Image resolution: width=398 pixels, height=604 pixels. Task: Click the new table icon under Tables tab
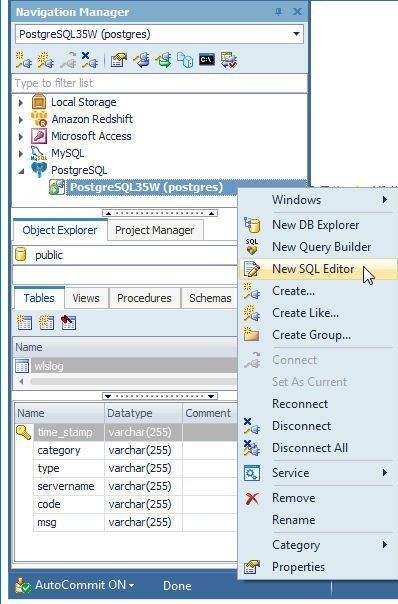click(24, 322)
